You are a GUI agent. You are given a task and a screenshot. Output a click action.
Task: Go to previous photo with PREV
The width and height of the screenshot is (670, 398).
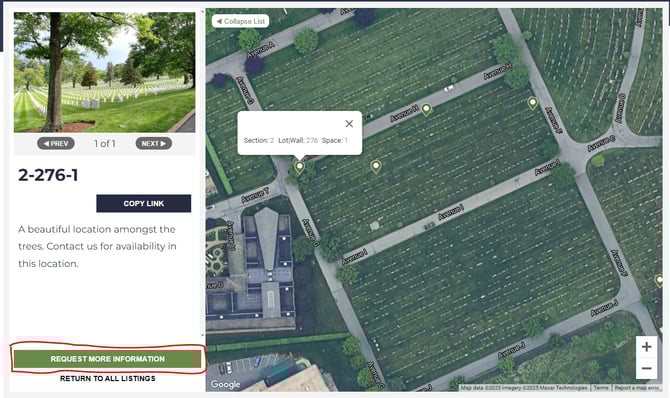click(56, 143)
